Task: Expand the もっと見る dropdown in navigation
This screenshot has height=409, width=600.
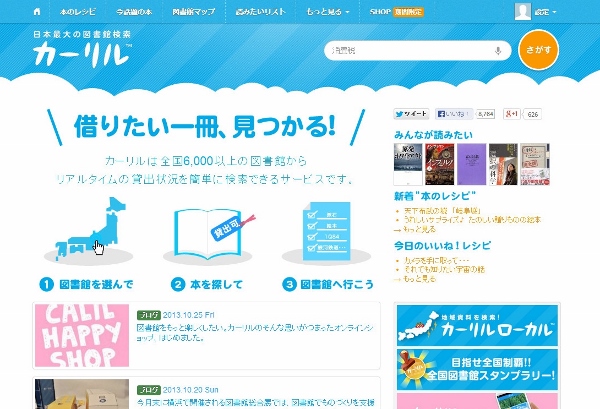Action: pyautogui.click(x=328, y=12)
